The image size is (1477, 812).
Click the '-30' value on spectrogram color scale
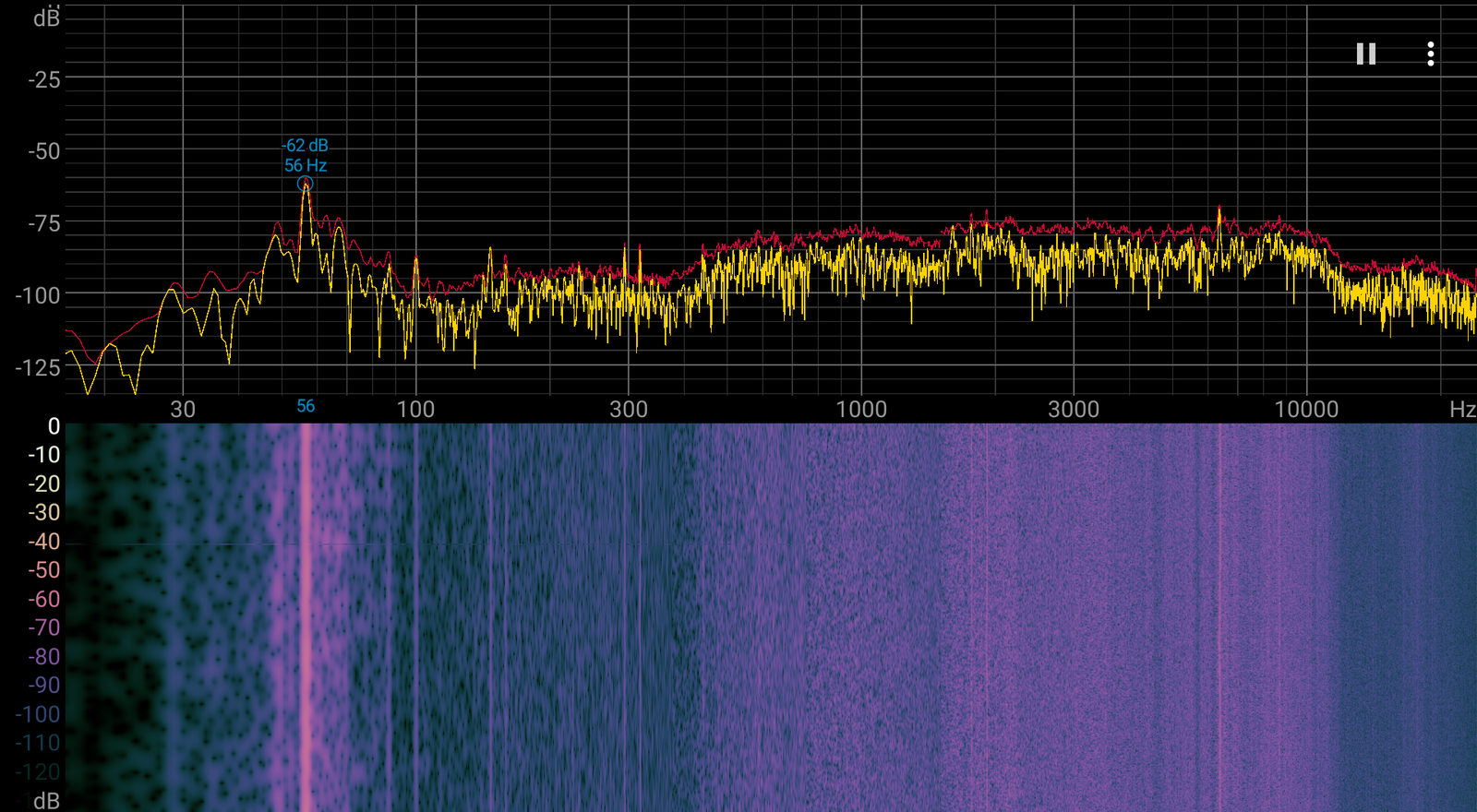pyautogui.click(x=44, y=512)
